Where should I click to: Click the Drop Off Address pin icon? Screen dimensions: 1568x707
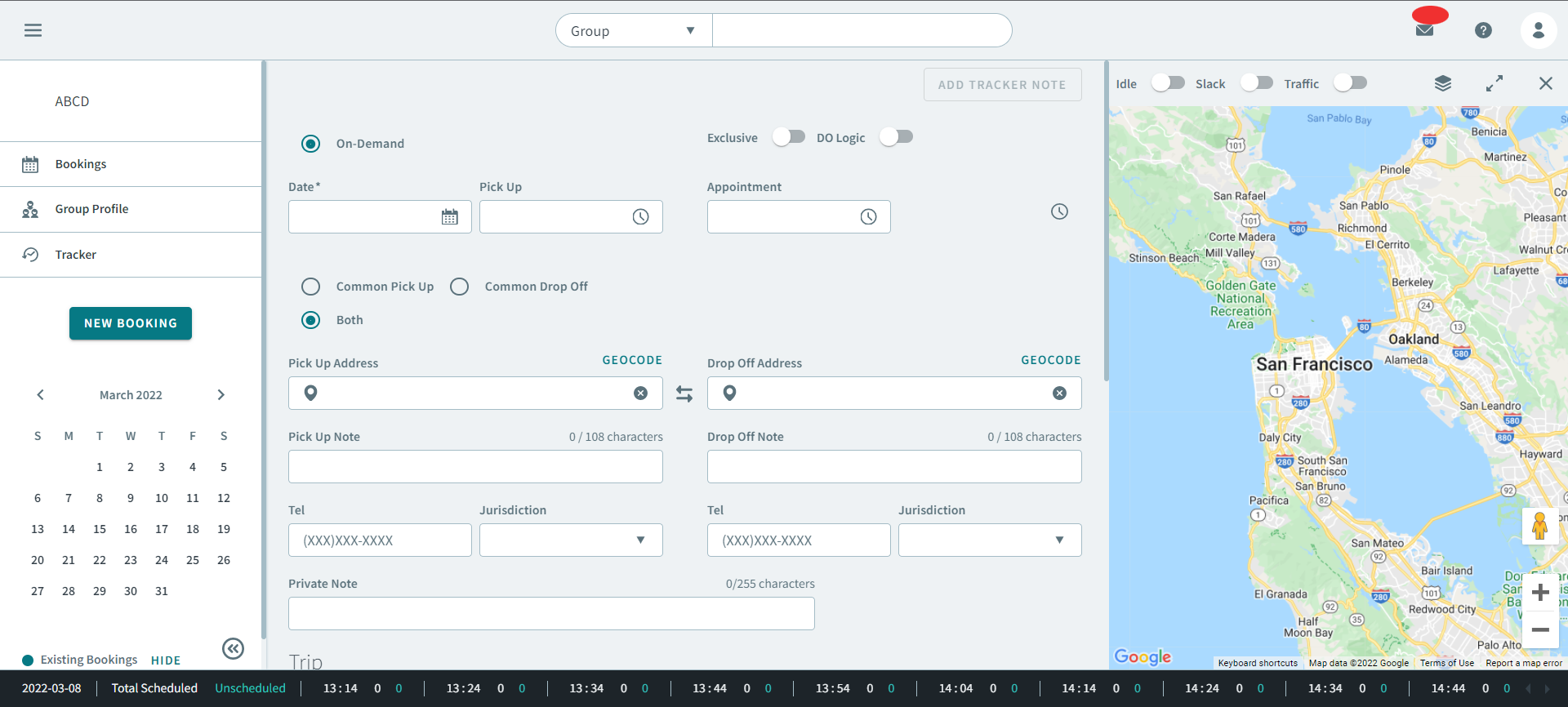[730, 394]
